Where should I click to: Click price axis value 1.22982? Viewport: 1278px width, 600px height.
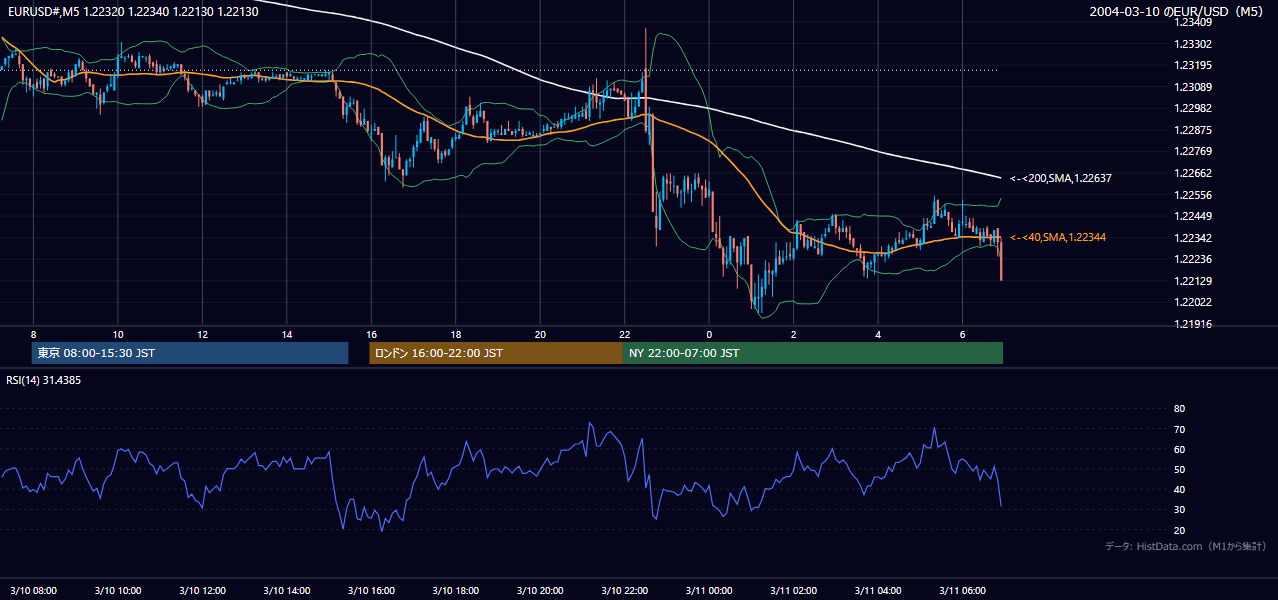[1191, 108]
